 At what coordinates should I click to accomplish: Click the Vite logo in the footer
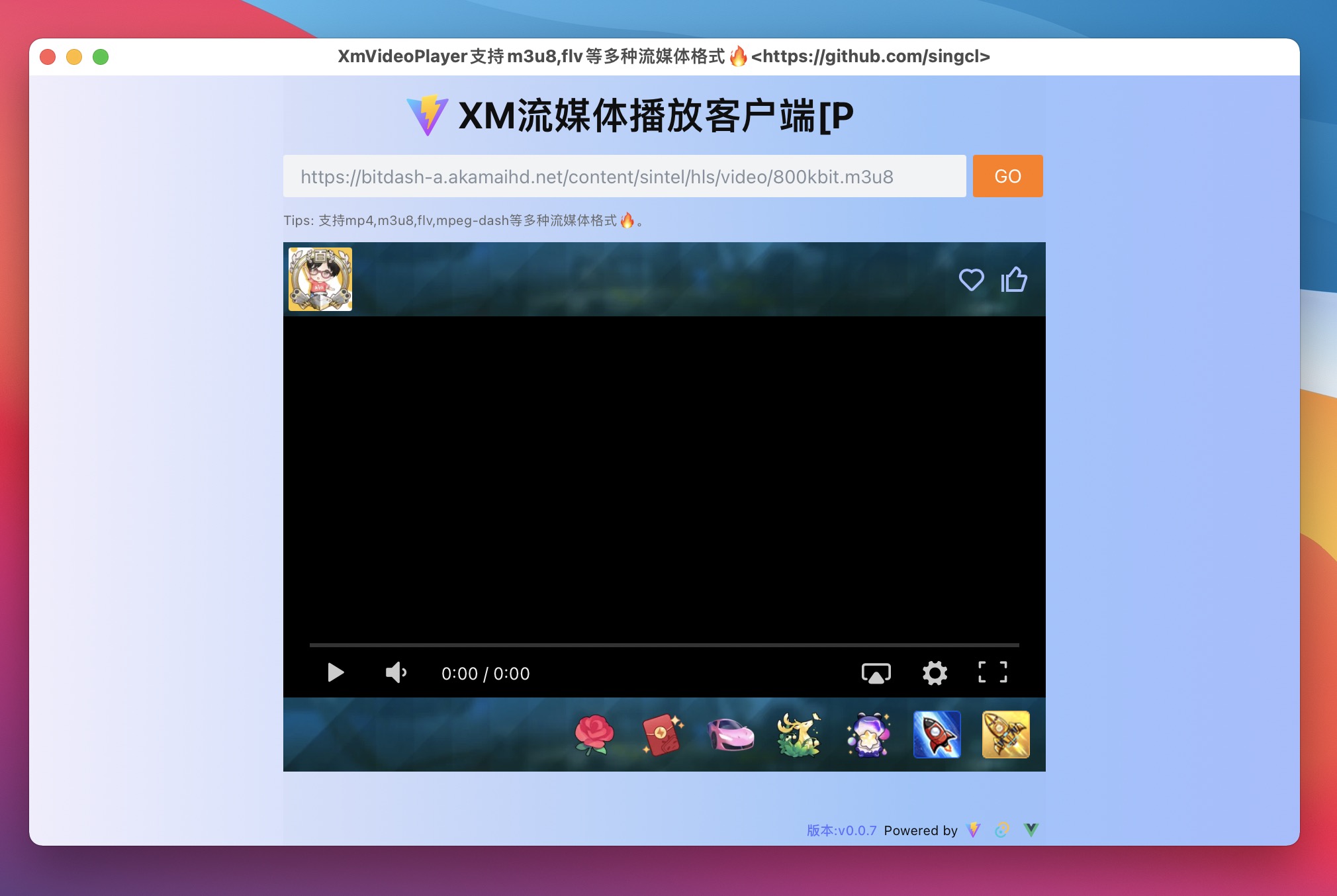coord(973,830)
